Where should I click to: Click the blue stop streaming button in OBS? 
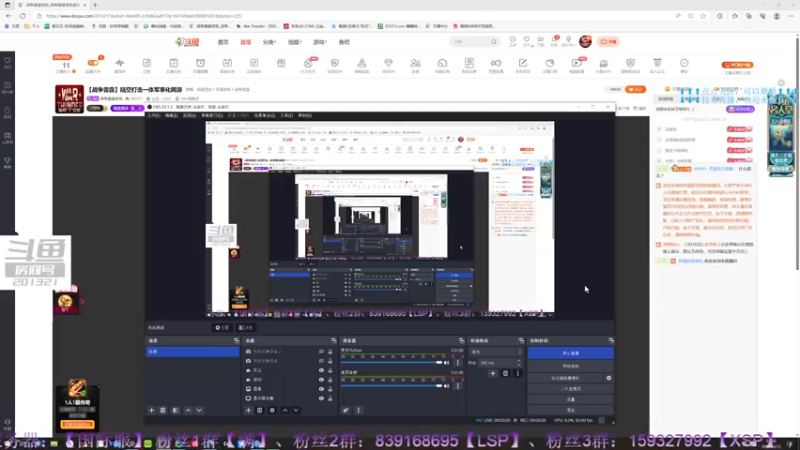click(570, 353)
